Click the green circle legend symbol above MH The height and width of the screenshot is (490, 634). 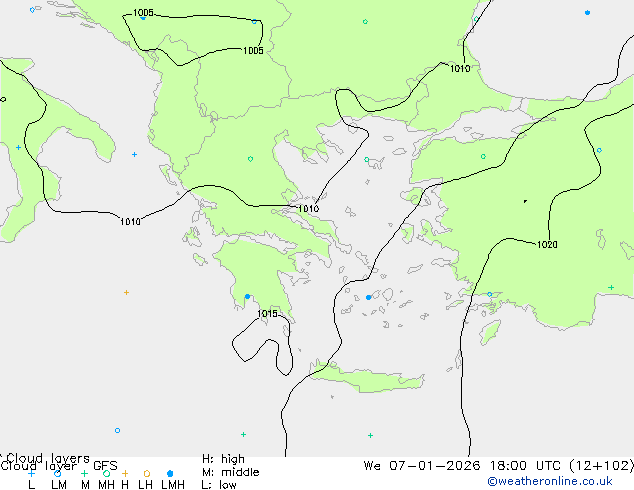[106, 473]
